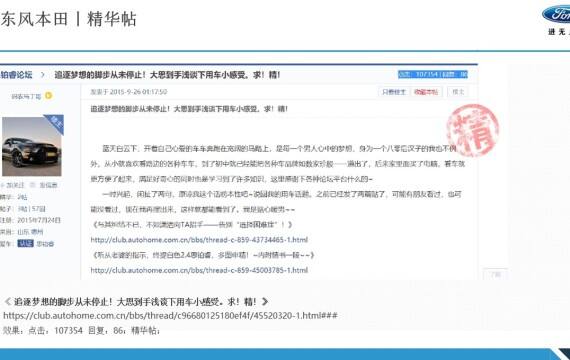570x360 pixels.
Task: Click the slide caption 追逐梦想的脚步从未停止
Action: pyautogui.click(x=136, y=301)
